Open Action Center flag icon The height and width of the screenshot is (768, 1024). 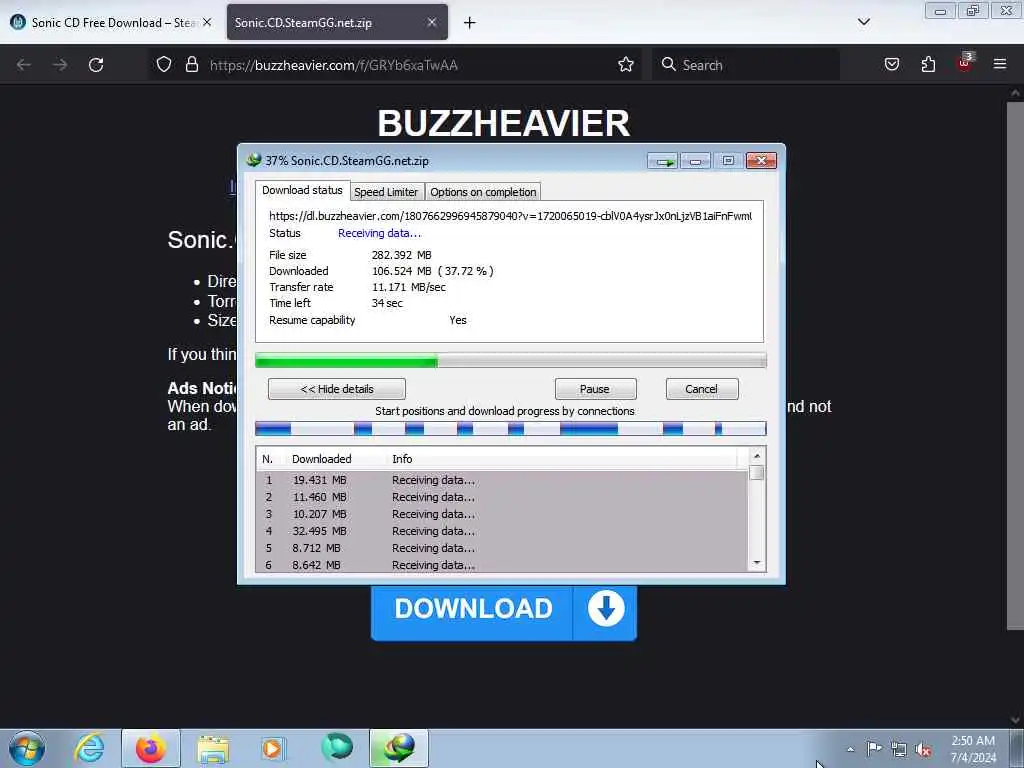point(874,748)
